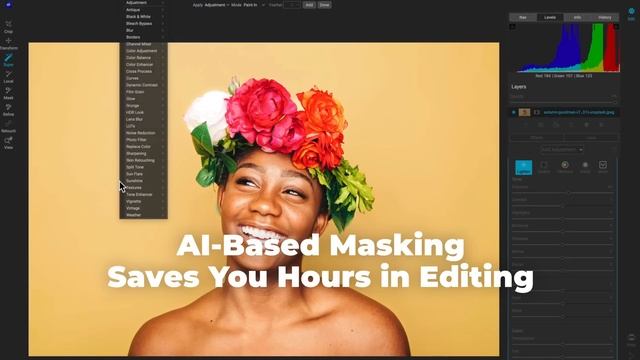Open the Edit module icon at top-right
This screenshot has width=640, height=360.
pos(631,13)
